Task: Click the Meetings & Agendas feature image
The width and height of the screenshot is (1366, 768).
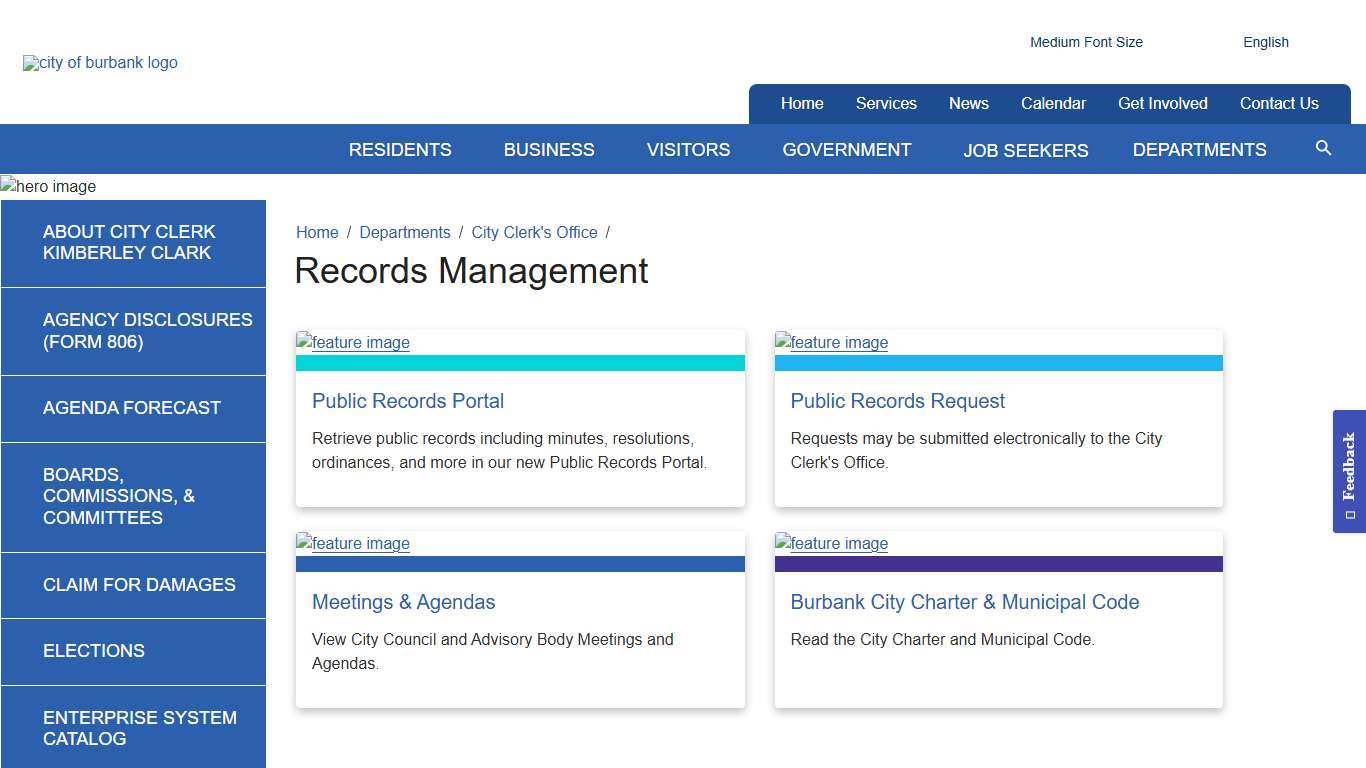Action: [352, 543]
